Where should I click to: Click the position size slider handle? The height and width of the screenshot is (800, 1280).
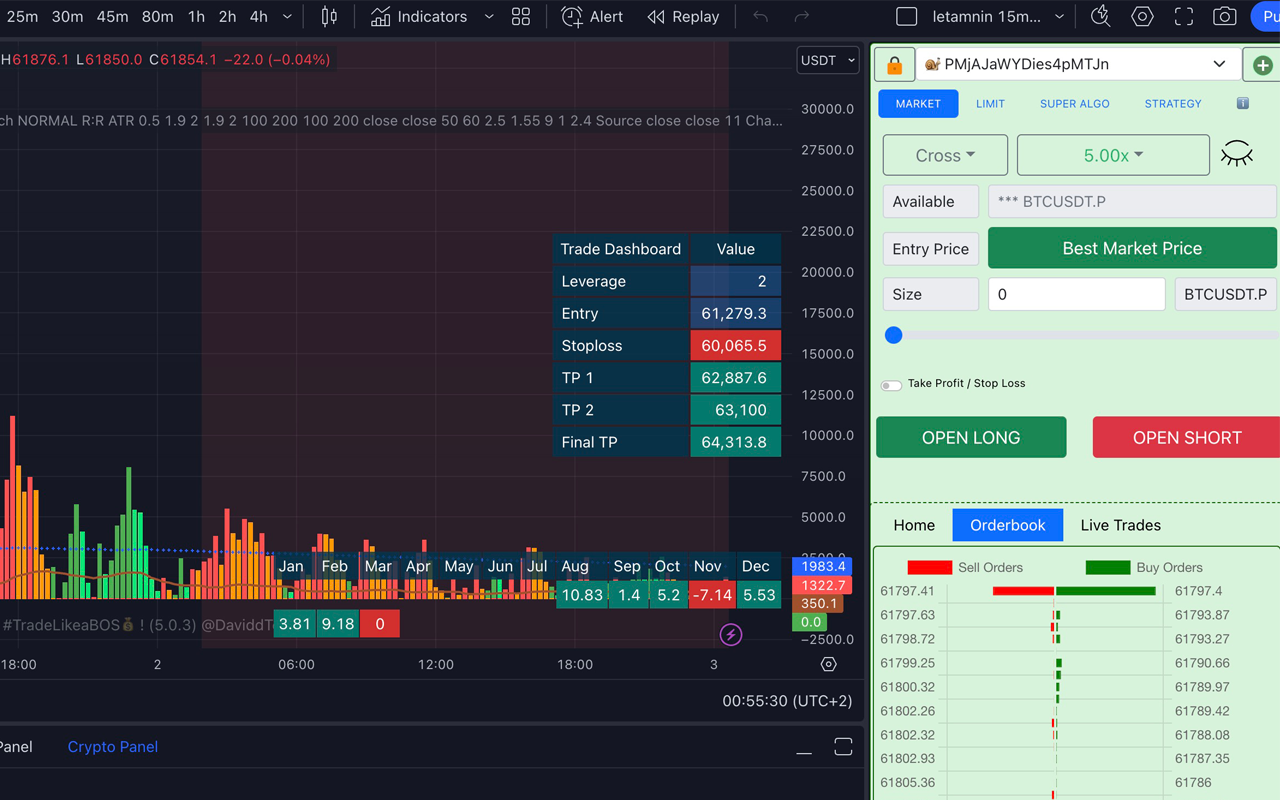point(894,336)
